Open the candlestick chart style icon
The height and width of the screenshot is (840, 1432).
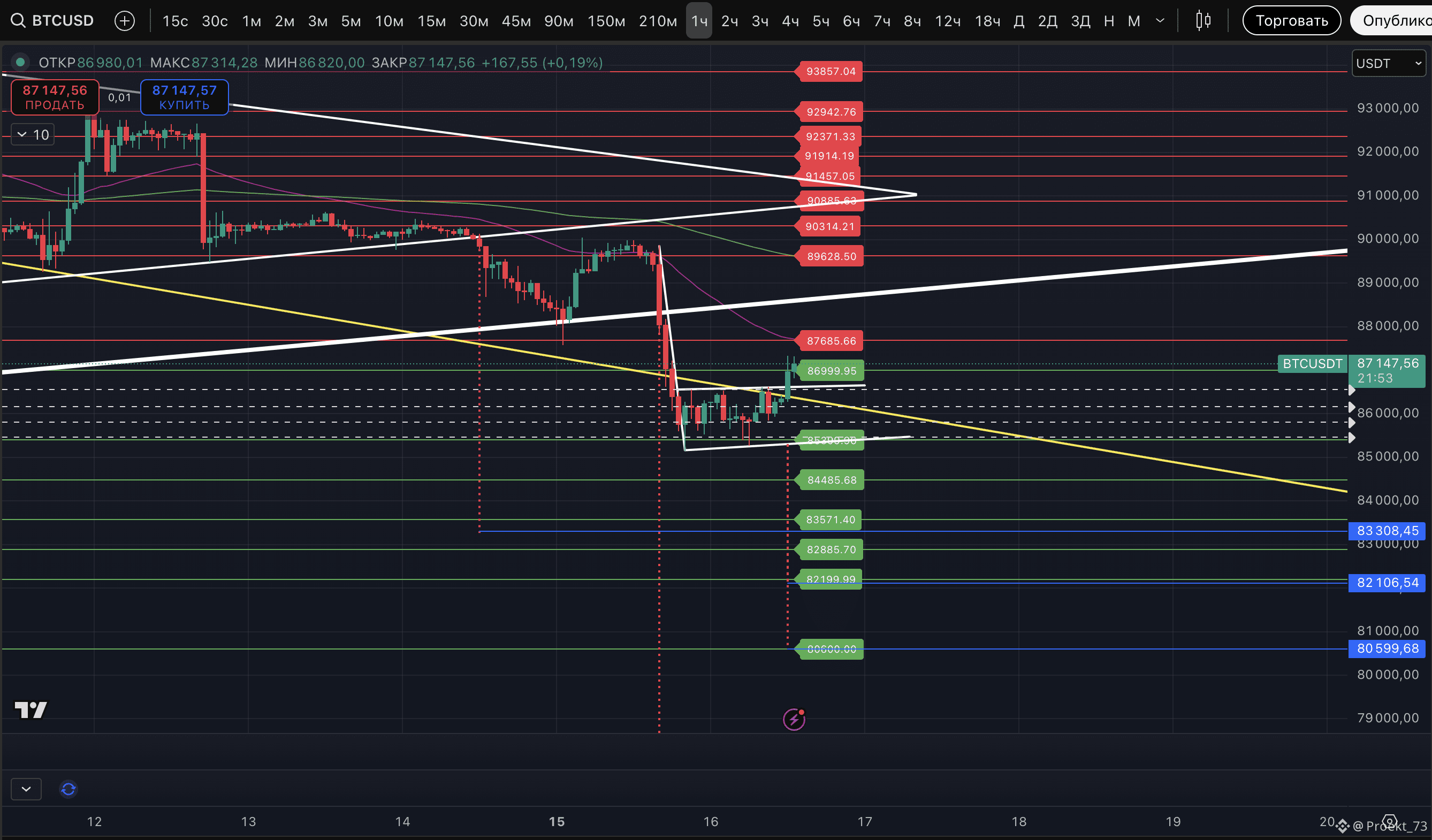(x=1202, y=21)
